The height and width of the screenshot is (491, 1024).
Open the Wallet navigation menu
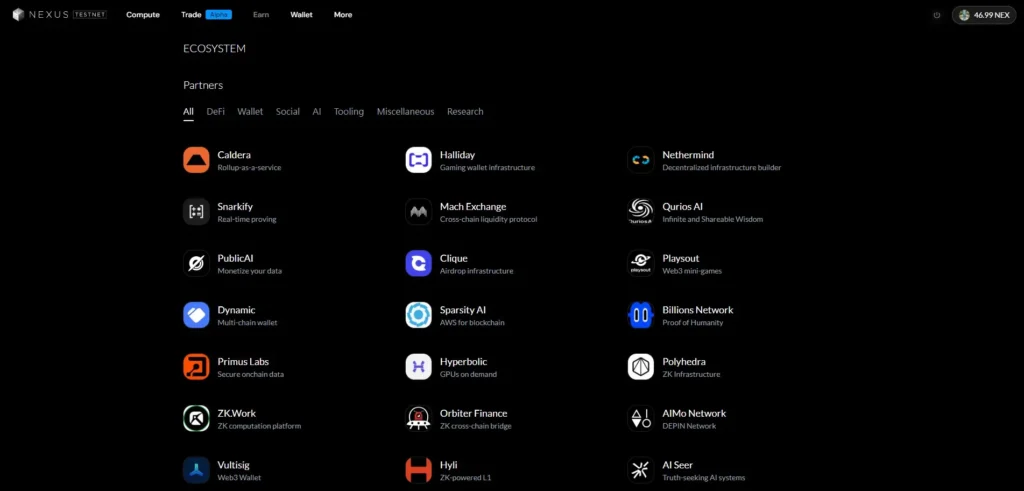pos(301,15)
